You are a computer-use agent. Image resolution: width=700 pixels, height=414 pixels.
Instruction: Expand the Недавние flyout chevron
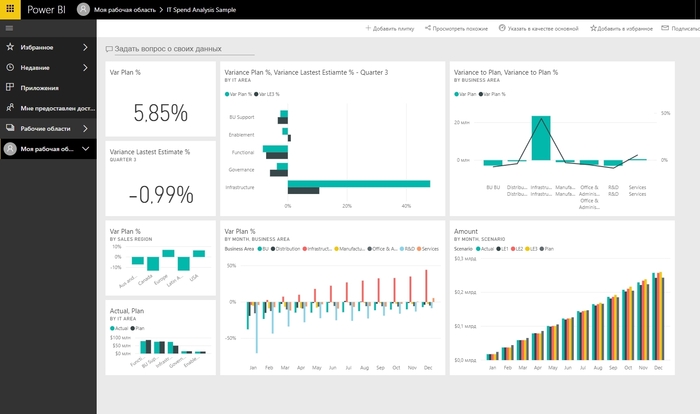(86, 67)
